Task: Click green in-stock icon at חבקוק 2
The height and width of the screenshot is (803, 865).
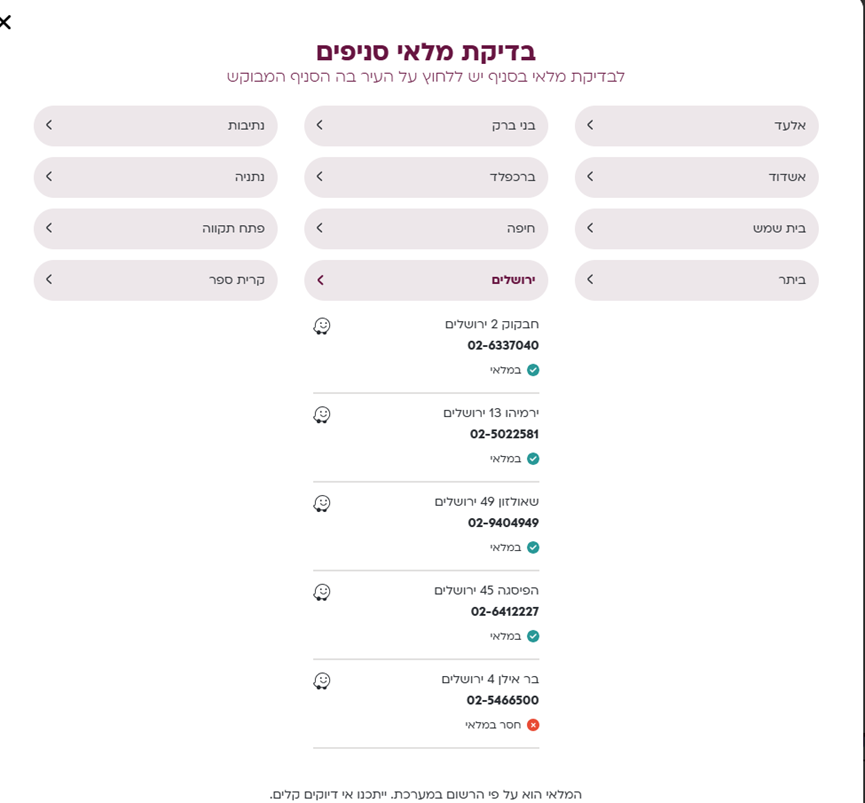Action: [533, 370]
